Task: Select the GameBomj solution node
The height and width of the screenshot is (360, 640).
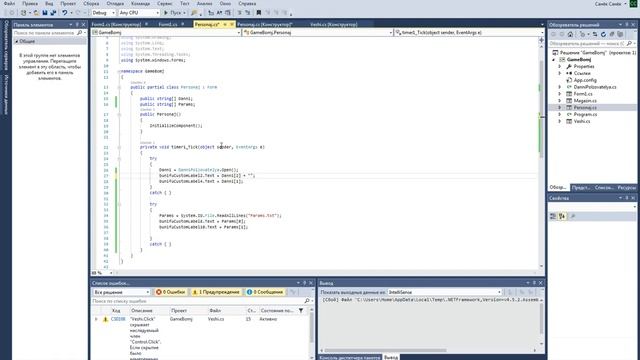Action: pos(594,53)
